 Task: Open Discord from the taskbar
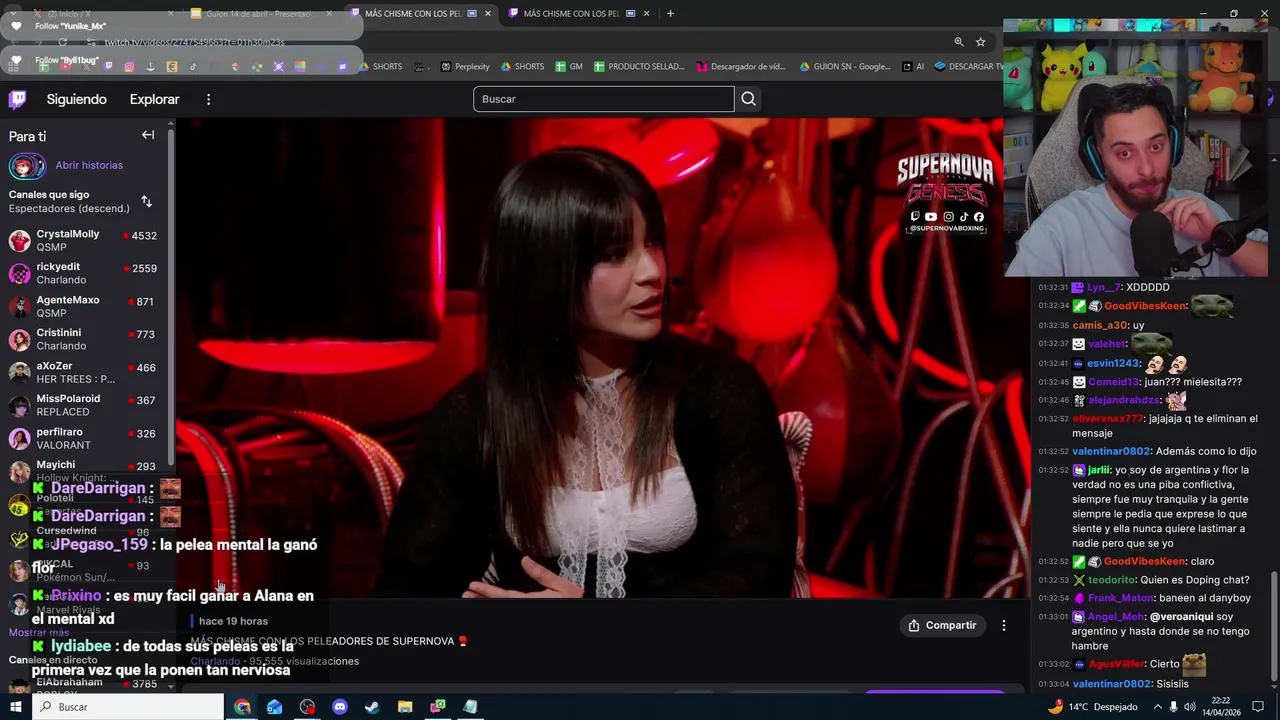340,707
